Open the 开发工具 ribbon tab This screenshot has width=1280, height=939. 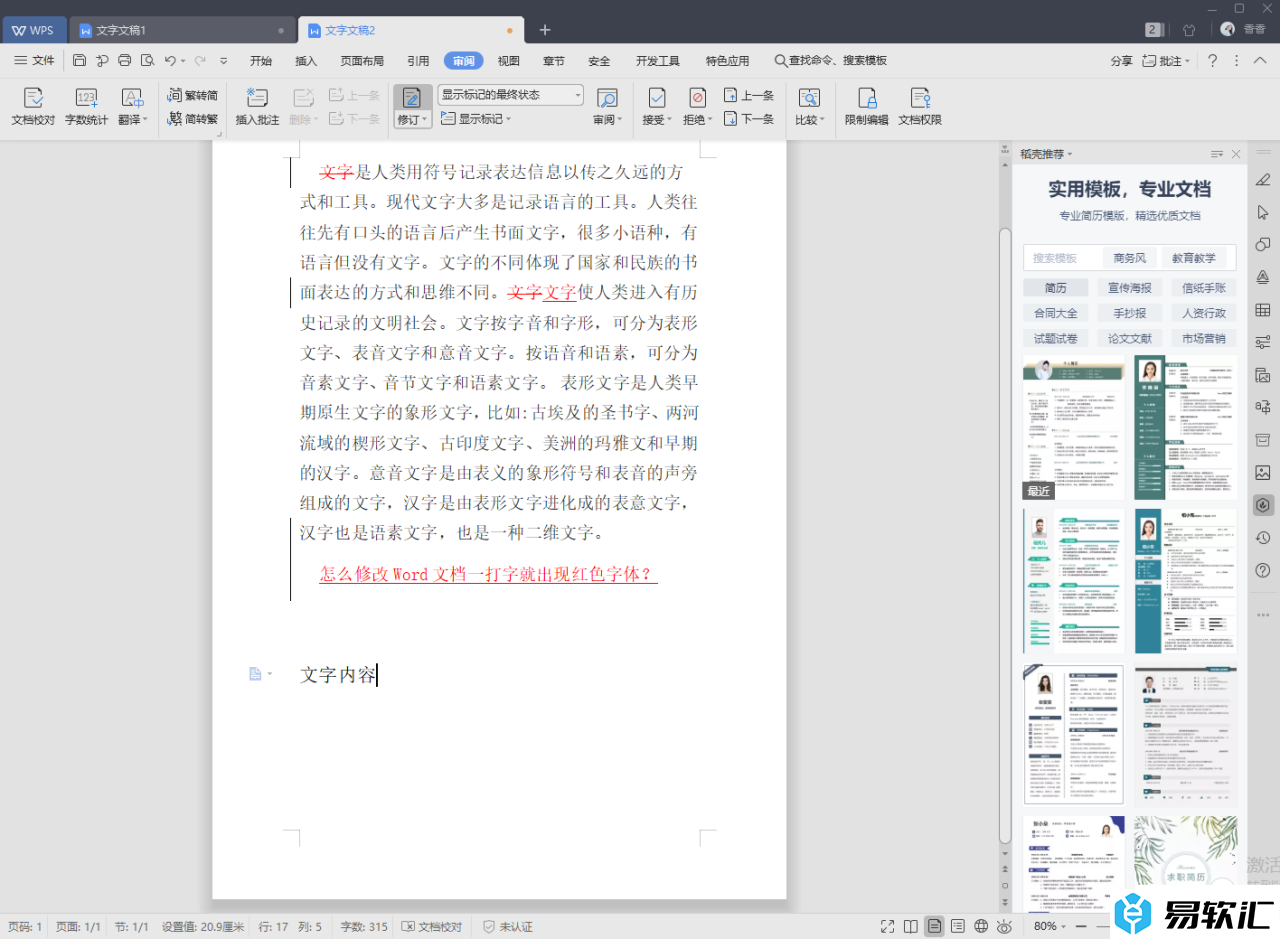point(658,61)
